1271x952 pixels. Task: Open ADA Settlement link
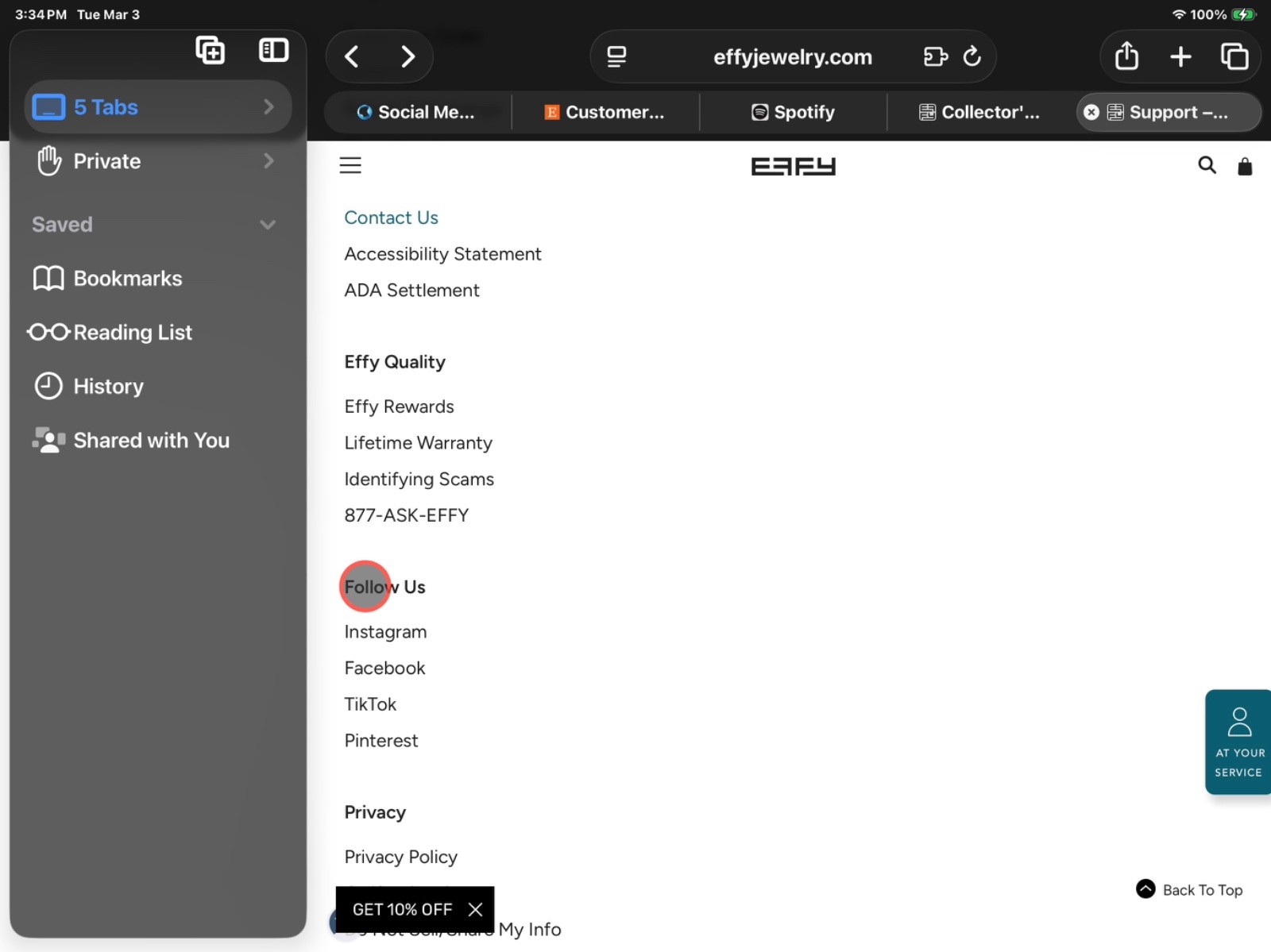click(x=412, y=291)
